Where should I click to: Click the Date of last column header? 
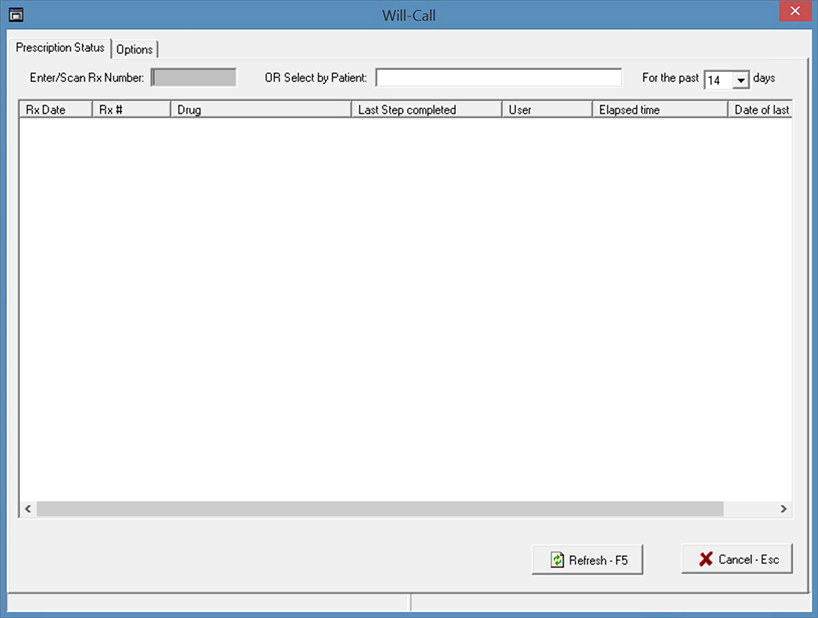pyautogui.click(x=760, y=110)
